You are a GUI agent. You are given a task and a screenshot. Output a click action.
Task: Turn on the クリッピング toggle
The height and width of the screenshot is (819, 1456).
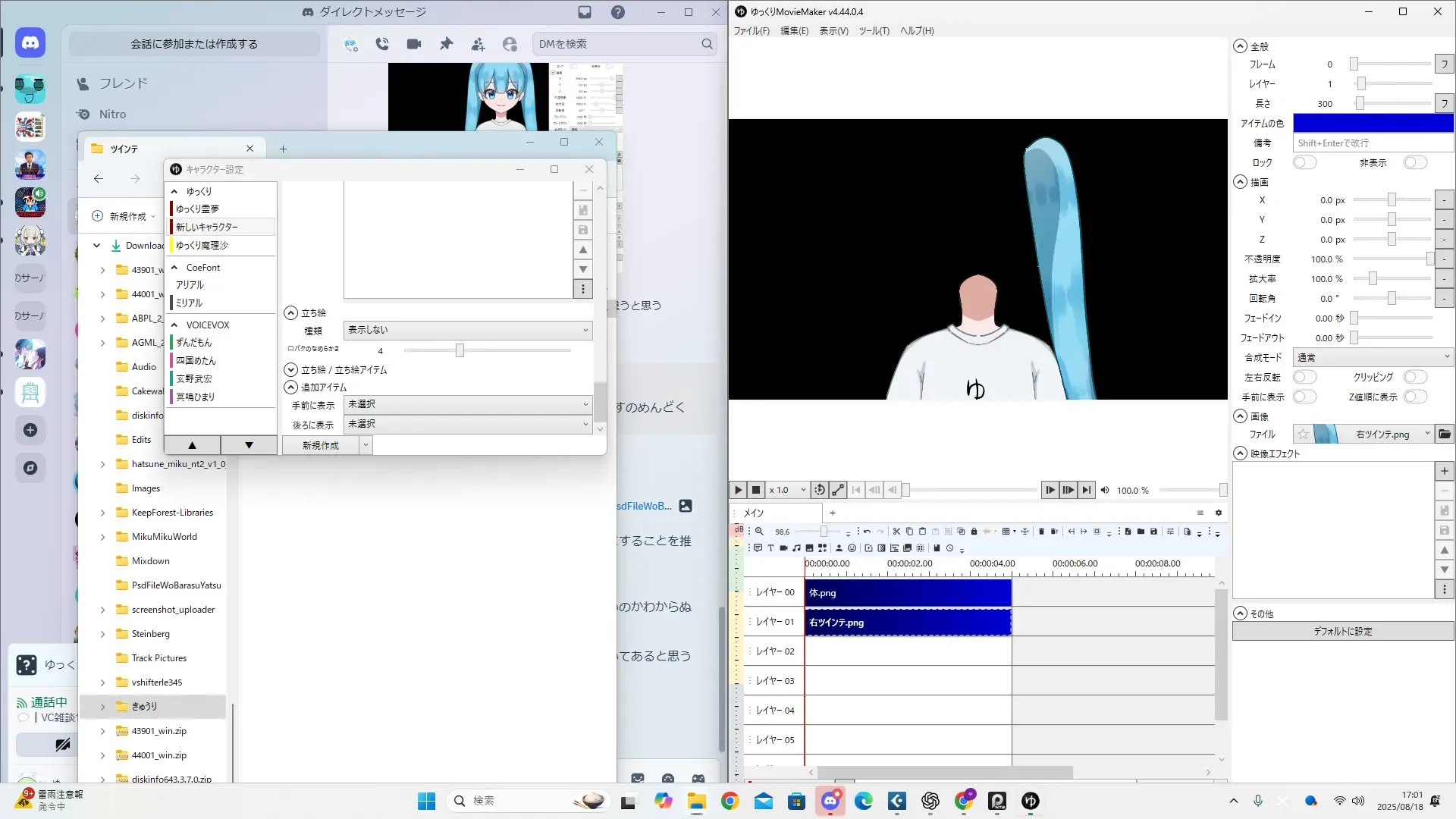[x=1415, y=377]
